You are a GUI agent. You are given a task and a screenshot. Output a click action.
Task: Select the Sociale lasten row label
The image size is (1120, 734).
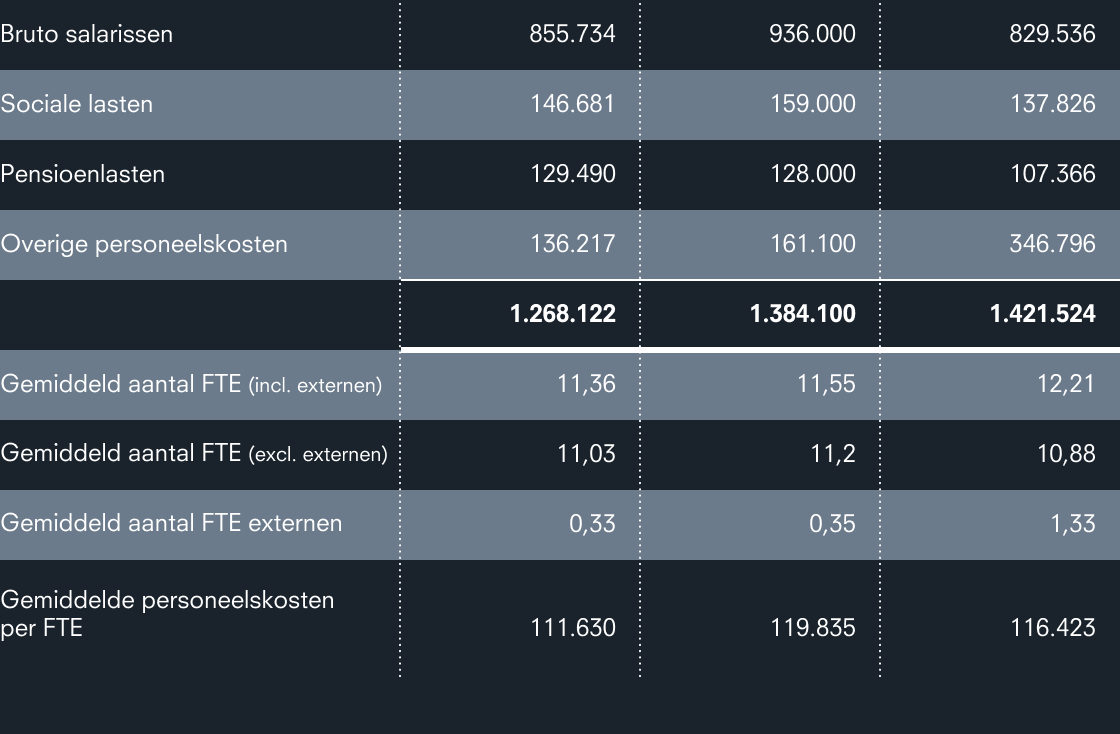coord(77,104)
